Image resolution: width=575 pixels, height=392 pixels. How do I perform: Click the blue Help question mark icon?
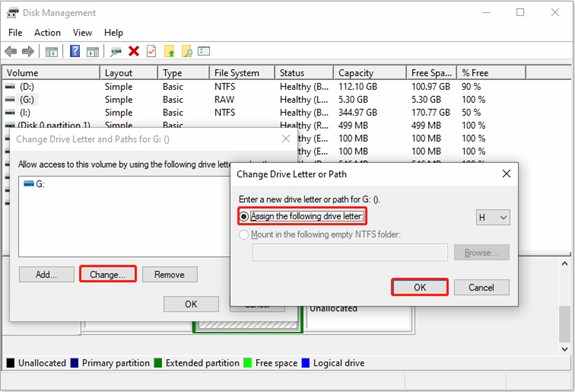point(75,51)
